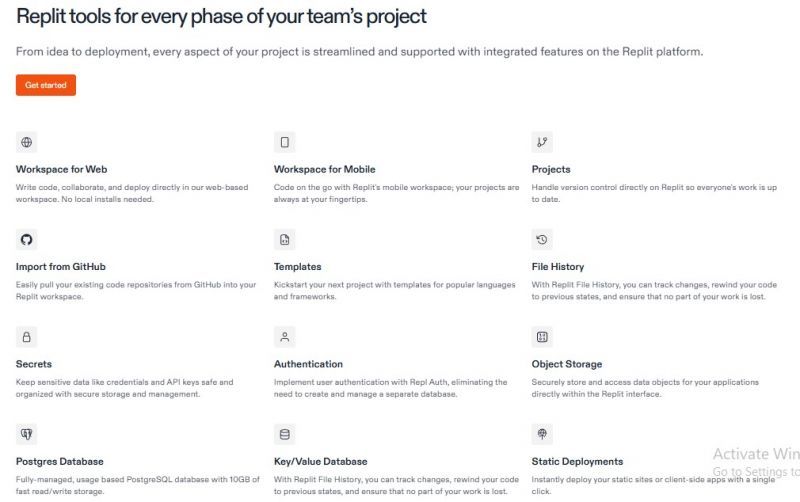This screenshot has width=800, height=502.
Task: Click the Key/Value Database cylinder icon
Action: coord(285,434)
